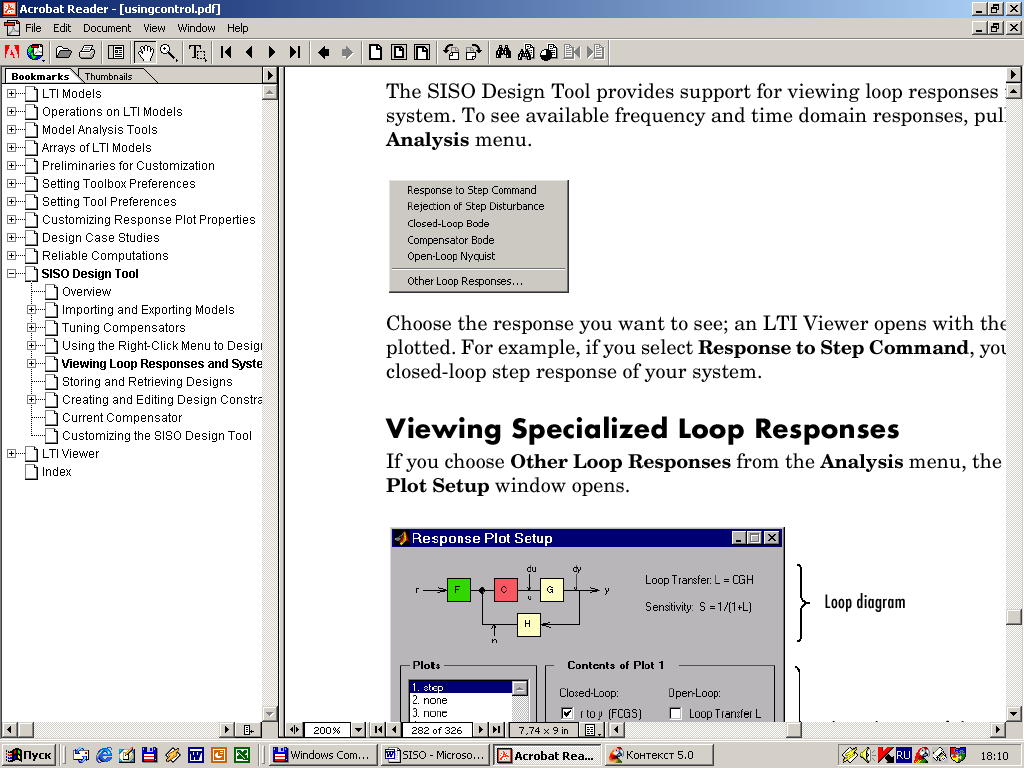
Task: Switch to Windows Commander taskbar button
Action: coord(324,755)
